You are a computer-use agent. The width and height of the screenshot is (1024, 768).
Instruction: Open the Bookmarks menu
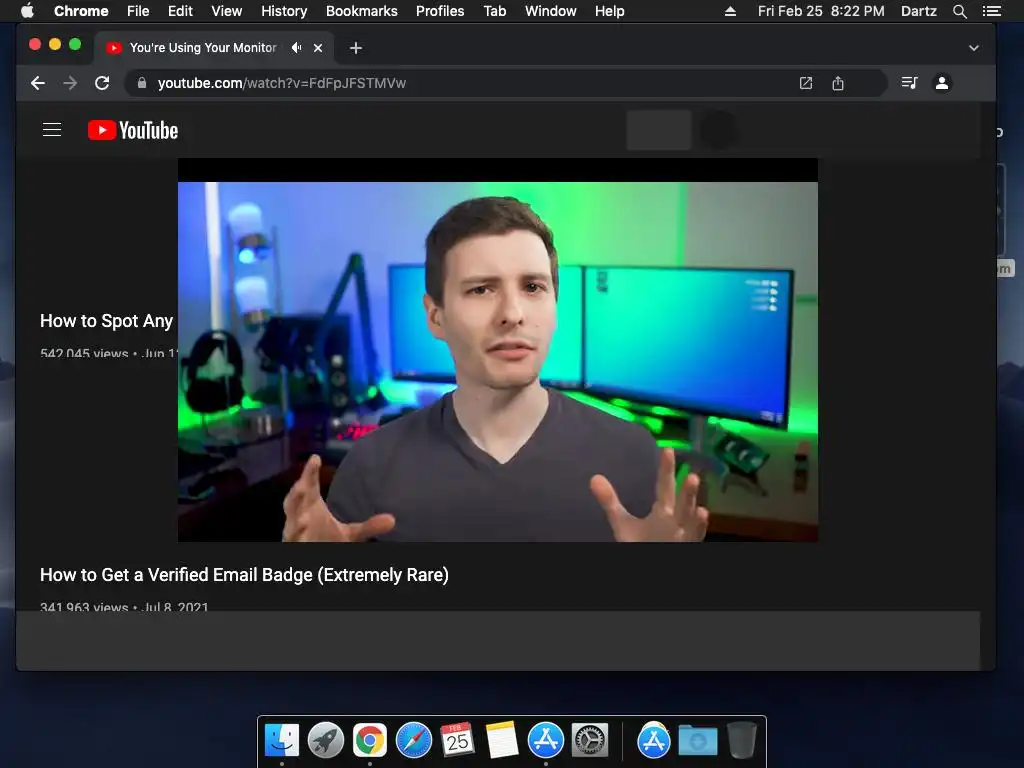tap(362, 11)
